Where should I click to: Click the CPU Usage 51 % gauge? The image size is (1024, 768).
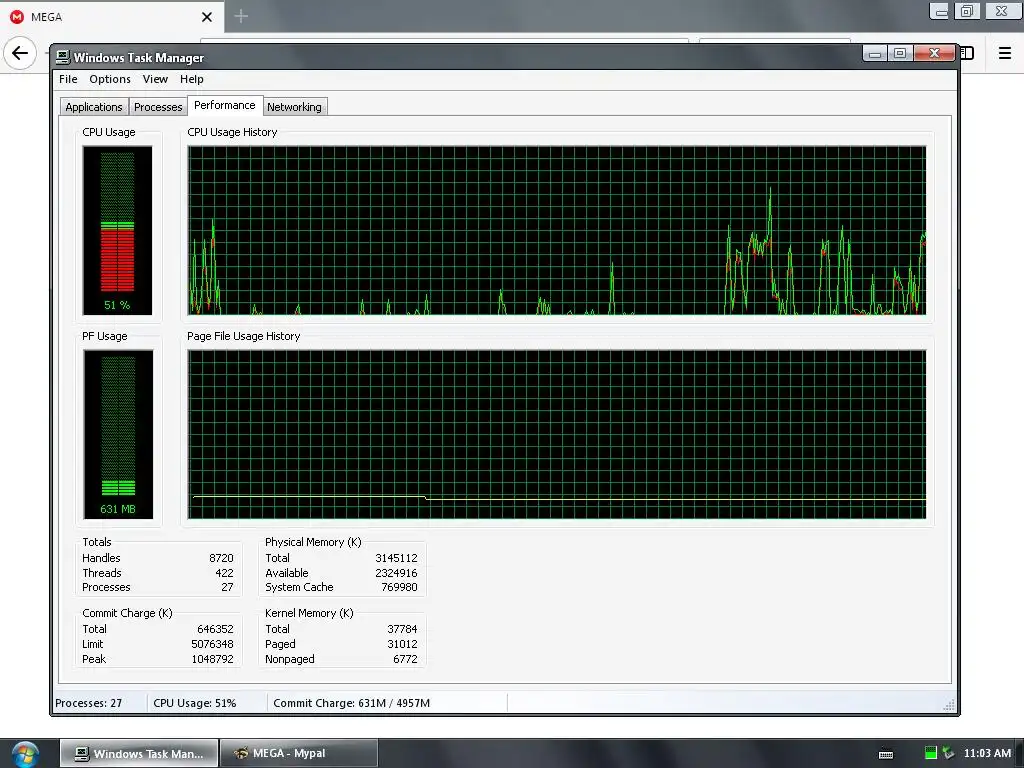[x=118, y=231]
